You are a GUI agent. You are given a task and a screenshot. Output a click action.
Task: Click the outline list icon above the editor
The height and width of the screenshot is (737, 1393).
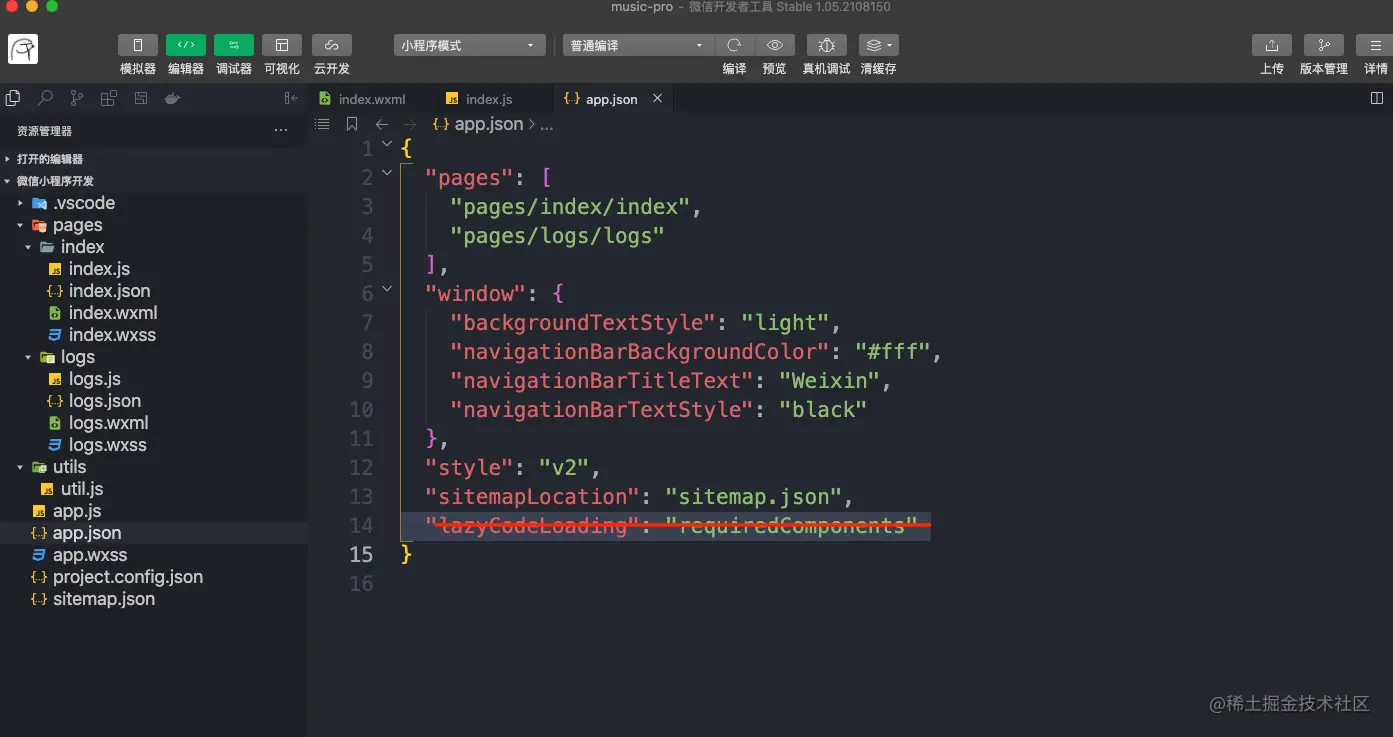pyautogui.click(x=322, y=124)
